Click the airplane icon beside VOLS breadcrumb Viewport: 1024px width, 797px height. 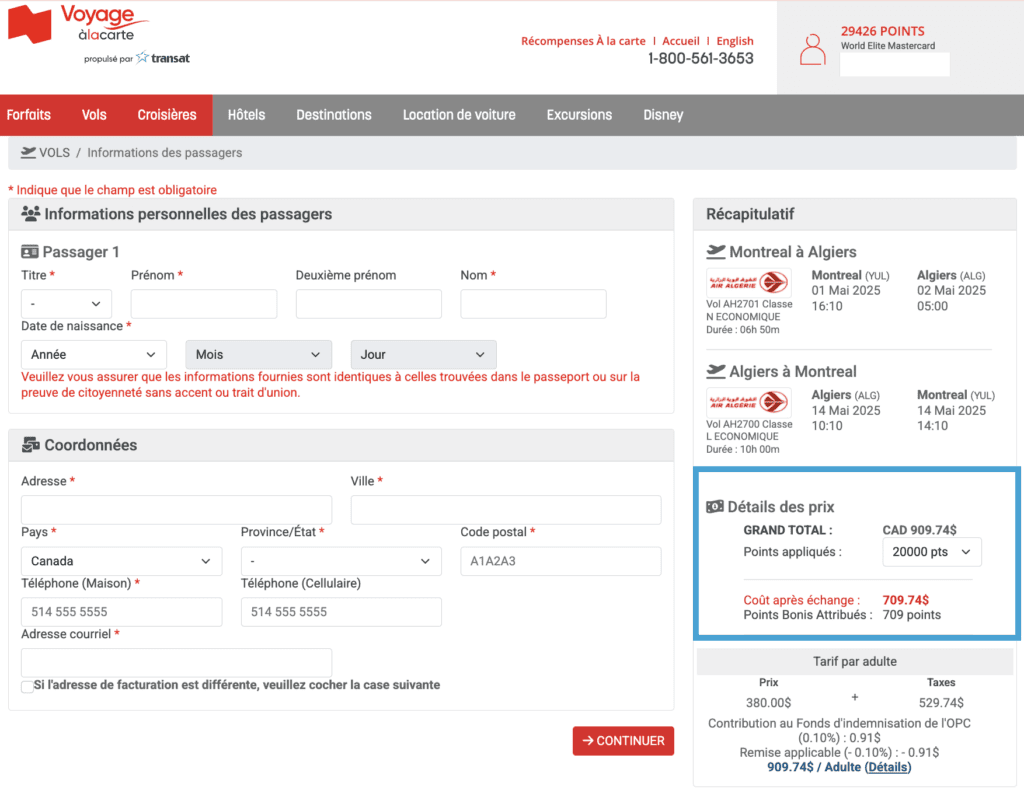(28, 153)
